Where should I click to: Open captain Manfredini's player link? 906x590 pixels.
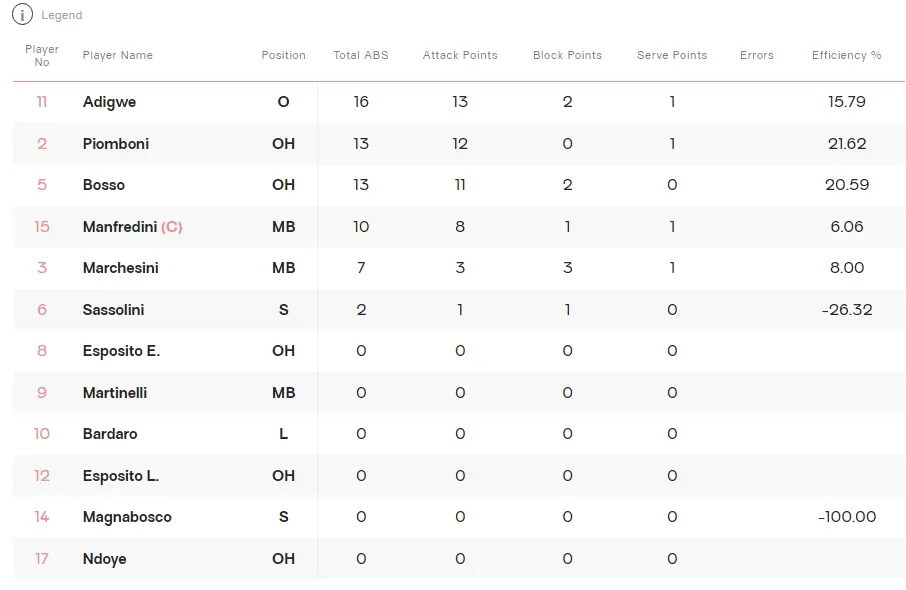click(x=121, y=227)
